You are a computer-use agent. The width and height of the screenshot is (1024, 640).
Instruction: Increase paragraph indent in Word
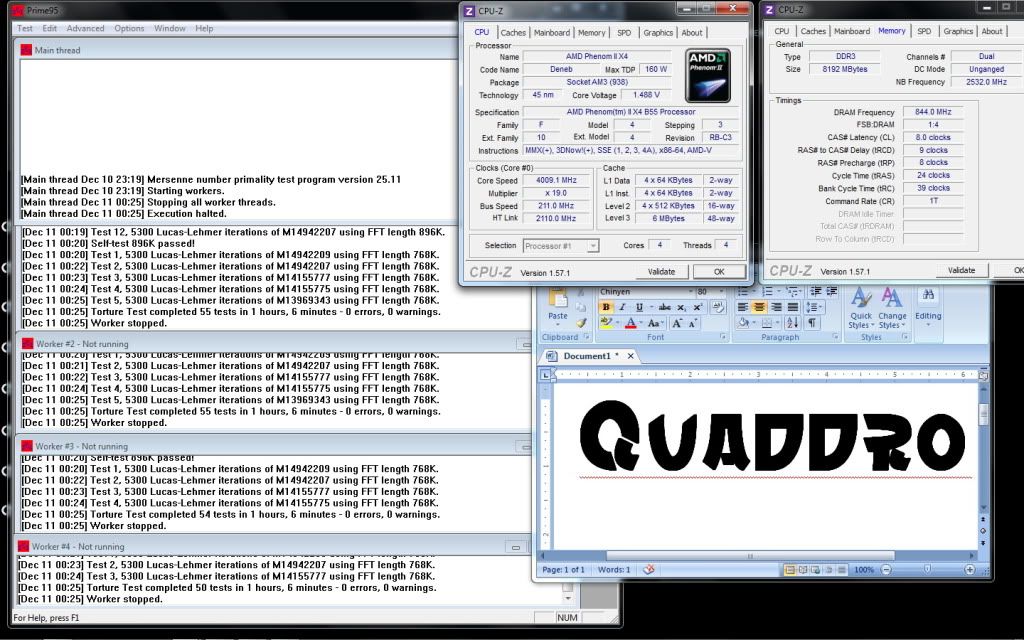(x=831, y=291)
